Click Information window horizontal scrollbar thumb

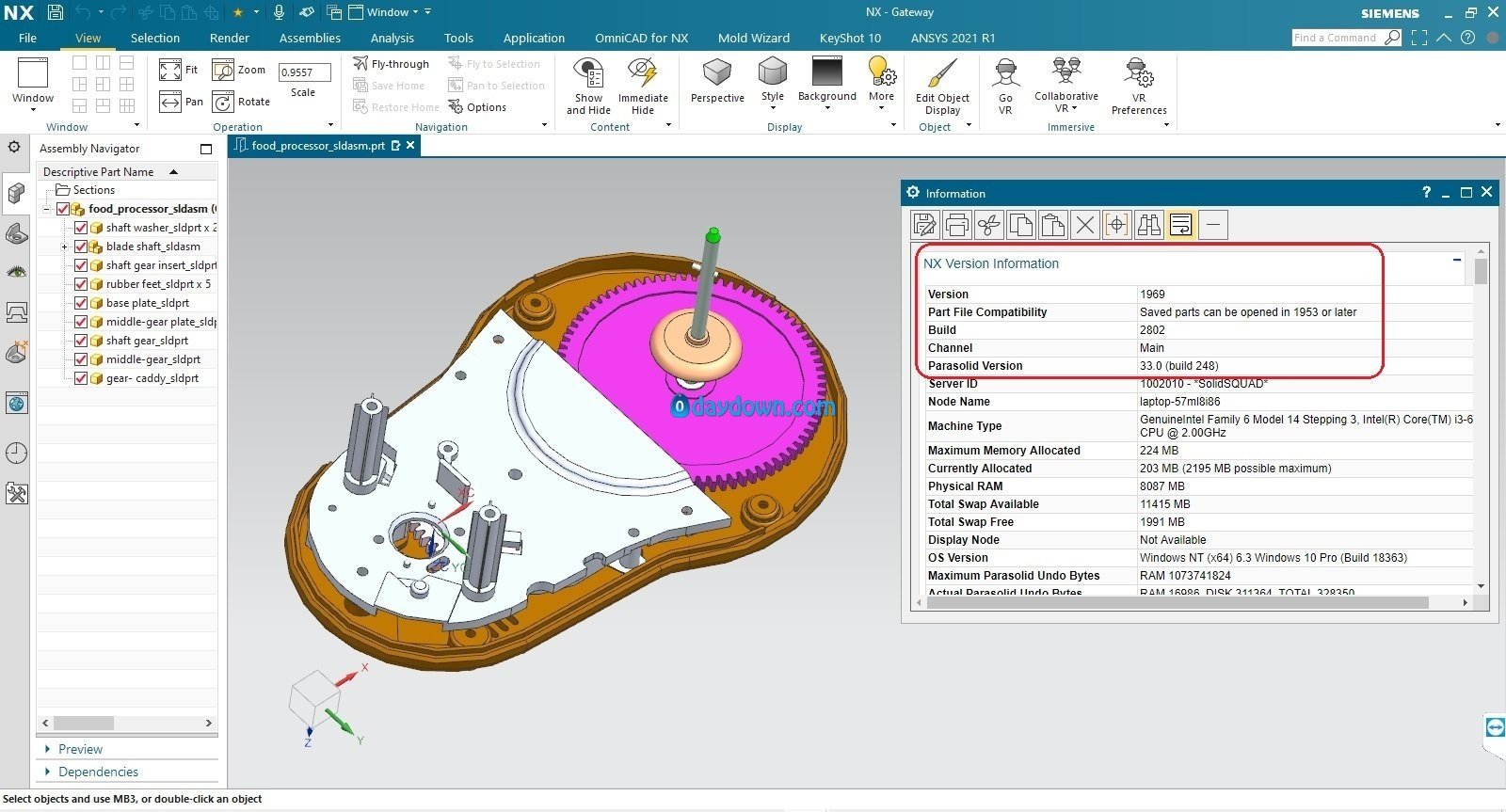[1178, 602]
